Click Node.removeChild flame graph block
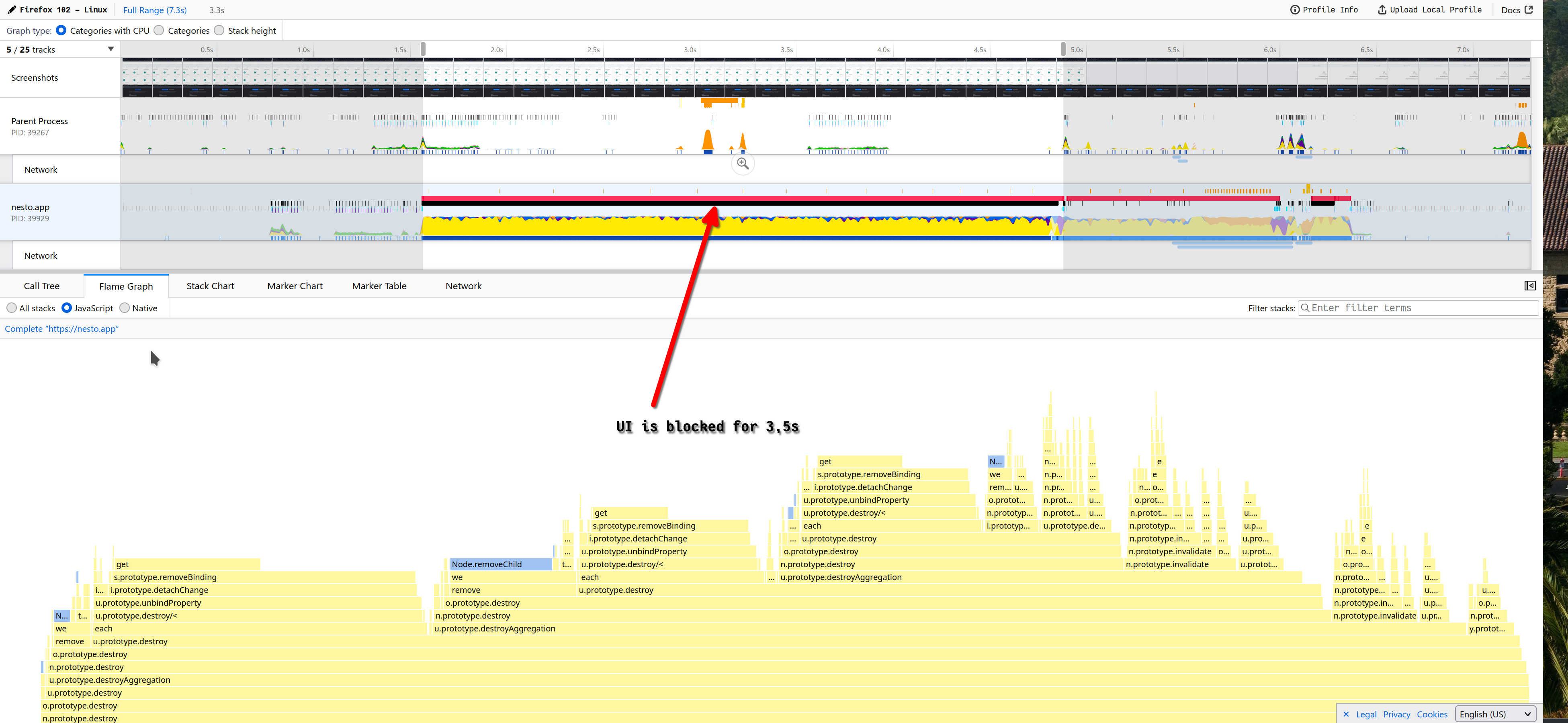The width and height of the screenshot is (1568, 723). click(x=500, y=564)
